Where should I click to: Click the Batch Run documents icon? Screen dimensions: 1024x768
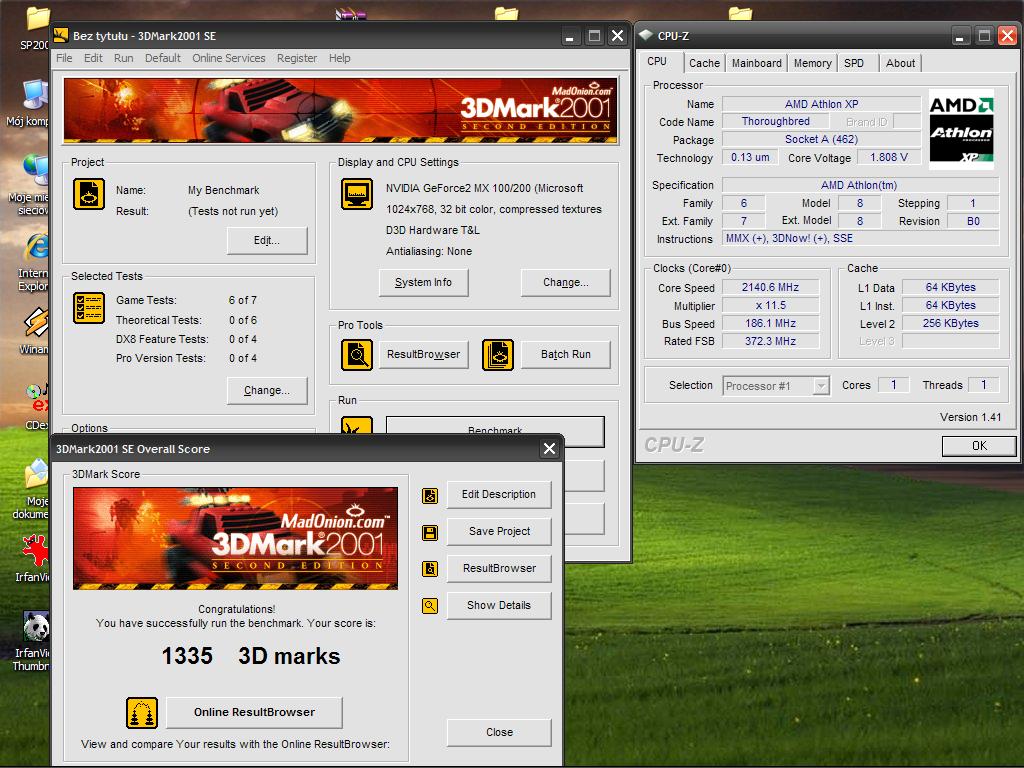pos(498,355)
